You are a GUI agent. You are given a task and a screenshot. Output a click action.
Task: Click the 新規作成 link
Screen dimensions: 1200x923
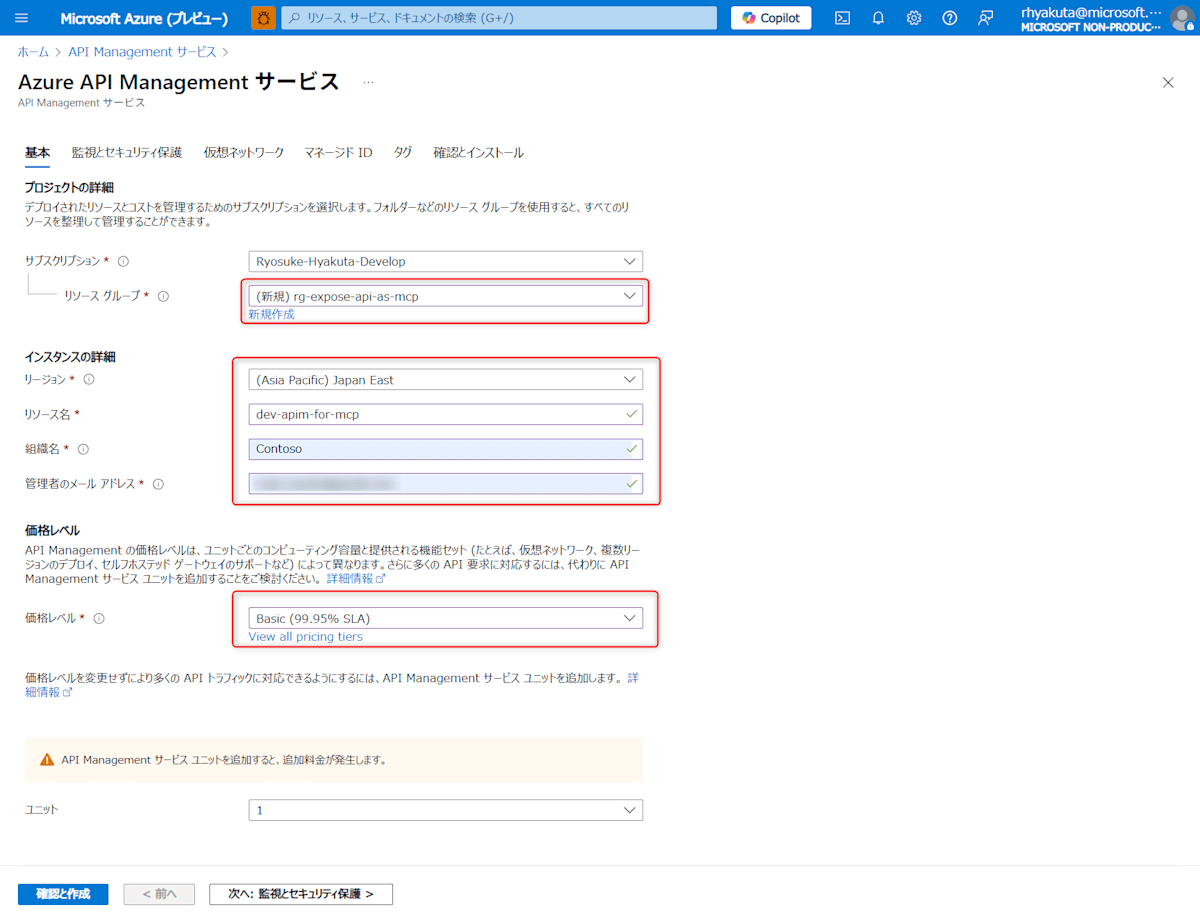pos(272,314)
